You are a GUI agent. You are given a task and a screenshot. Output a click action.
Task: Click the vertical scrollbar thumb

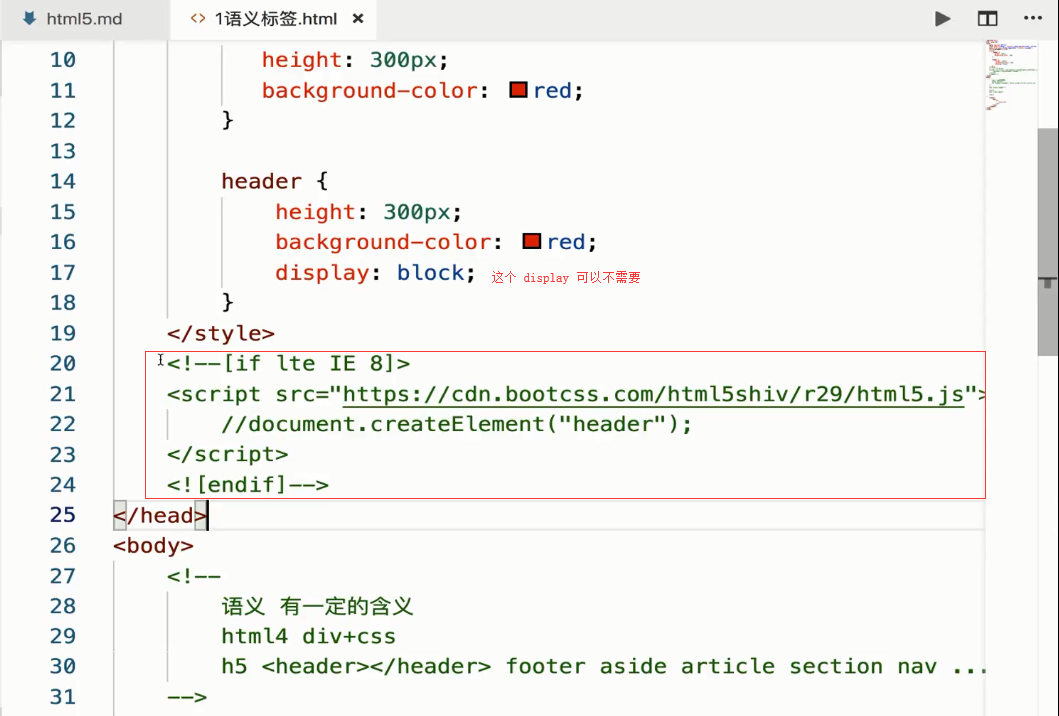1048,242
